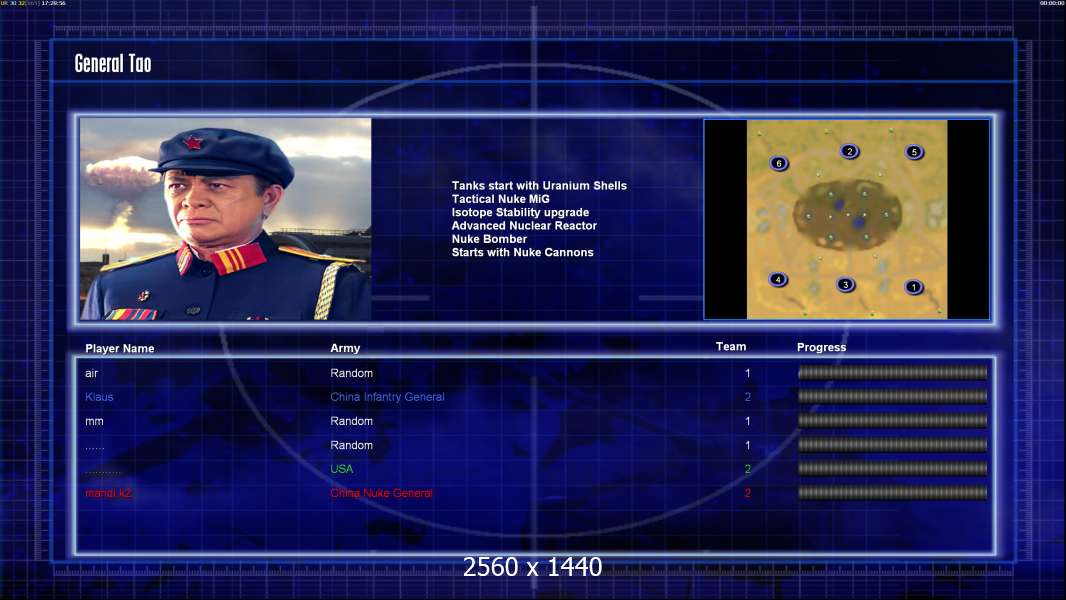Click start position marker 6 on the minimap
The height and width of the screenshot is (600, 1066).
pos(779,163)
